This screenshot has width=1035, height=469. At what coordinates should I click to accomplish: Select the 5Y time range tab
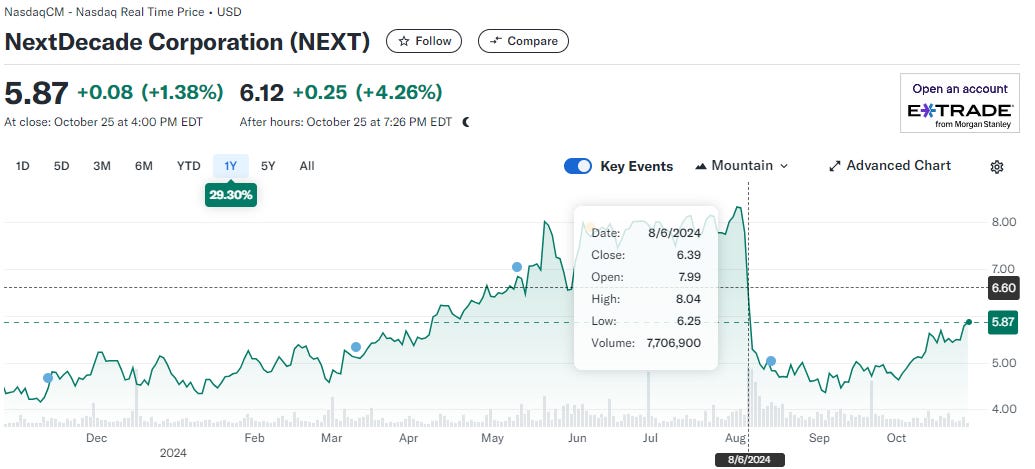(x=268, y=166)
